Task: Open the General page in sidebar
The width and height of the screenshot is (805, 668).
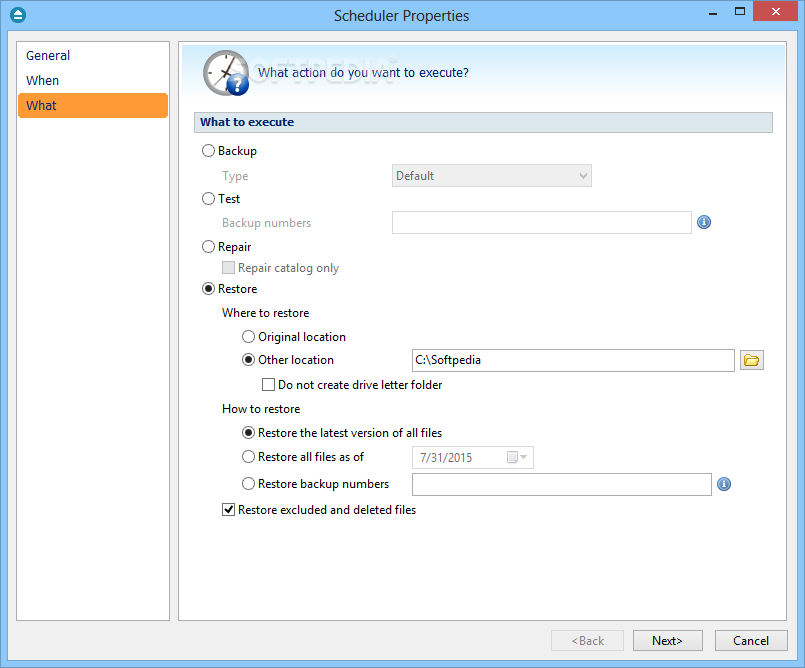Action: point(93,55)
